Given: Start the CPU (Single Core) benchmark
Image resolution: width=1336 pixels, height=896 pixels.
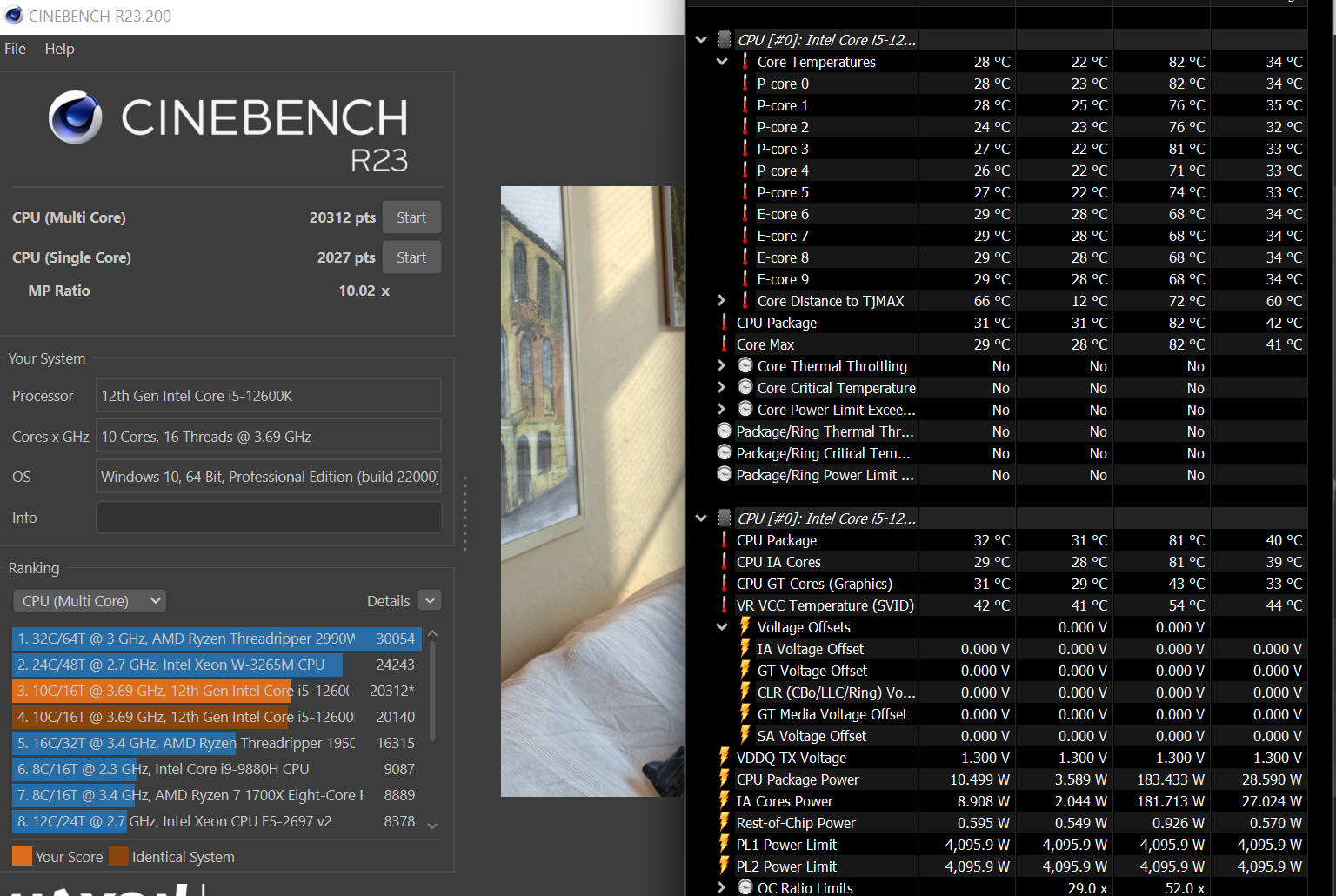Looking at the screenshot, I should coord(411,257).
